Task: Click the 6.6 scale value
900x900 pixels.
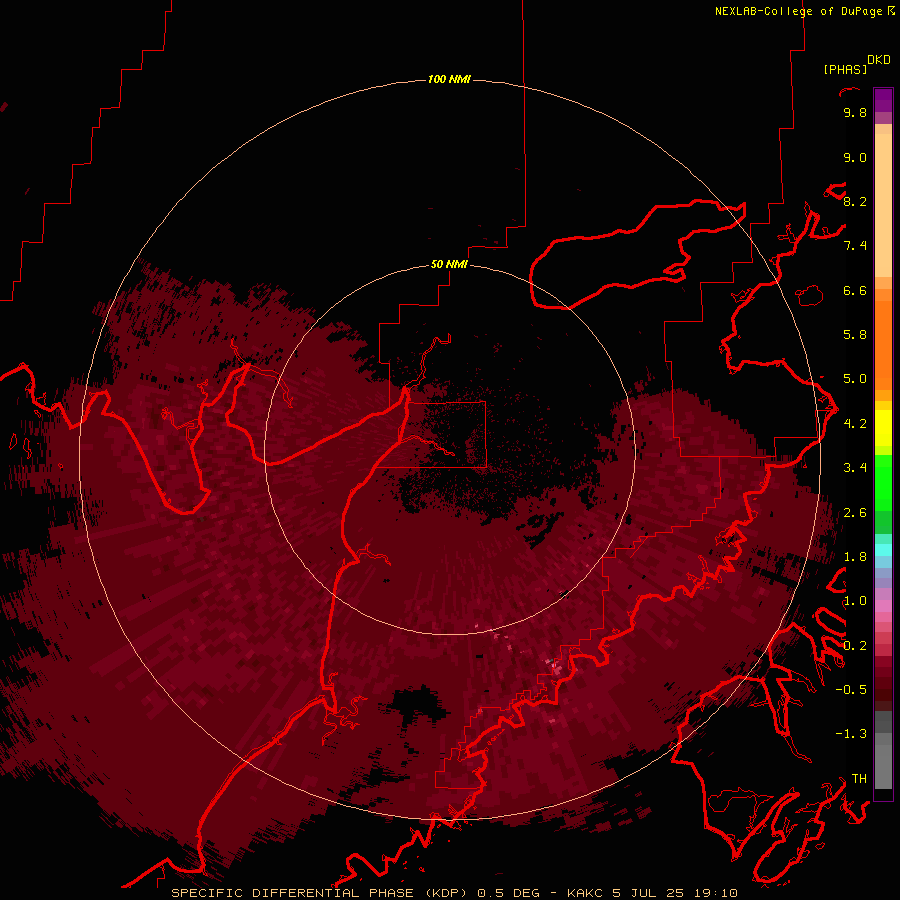Action: (855, 290)
